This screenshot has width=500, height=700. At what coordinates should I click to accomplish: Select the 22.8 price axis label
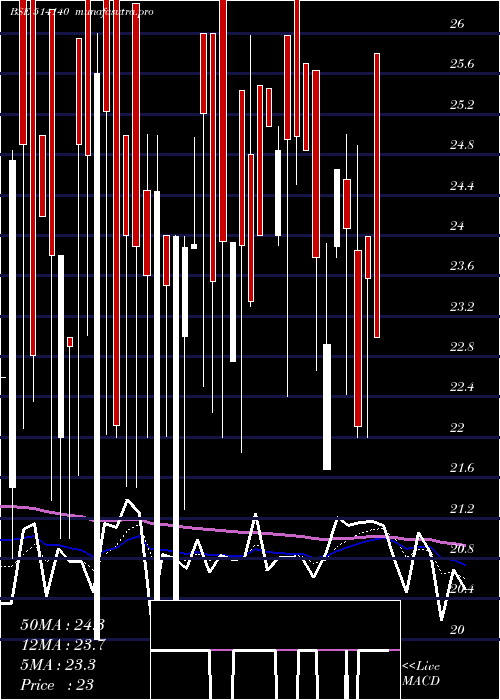pos(462,346)
